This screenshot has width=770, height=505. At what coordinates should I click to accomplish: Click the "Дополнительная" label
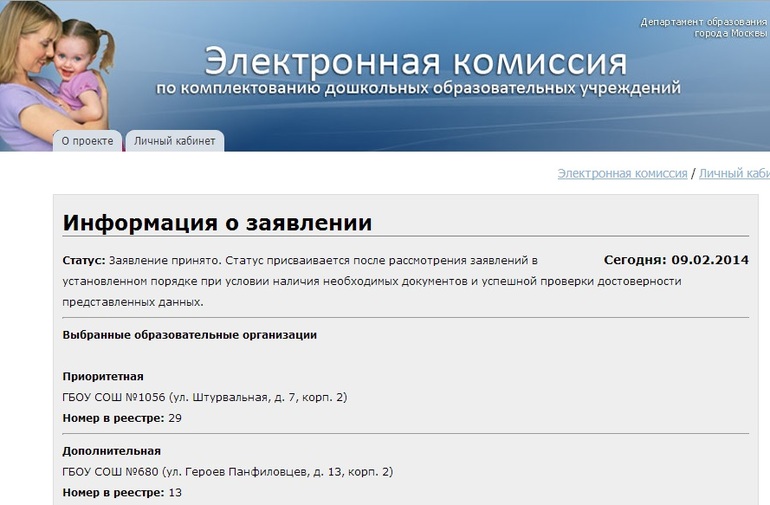[x=111, y=451]
